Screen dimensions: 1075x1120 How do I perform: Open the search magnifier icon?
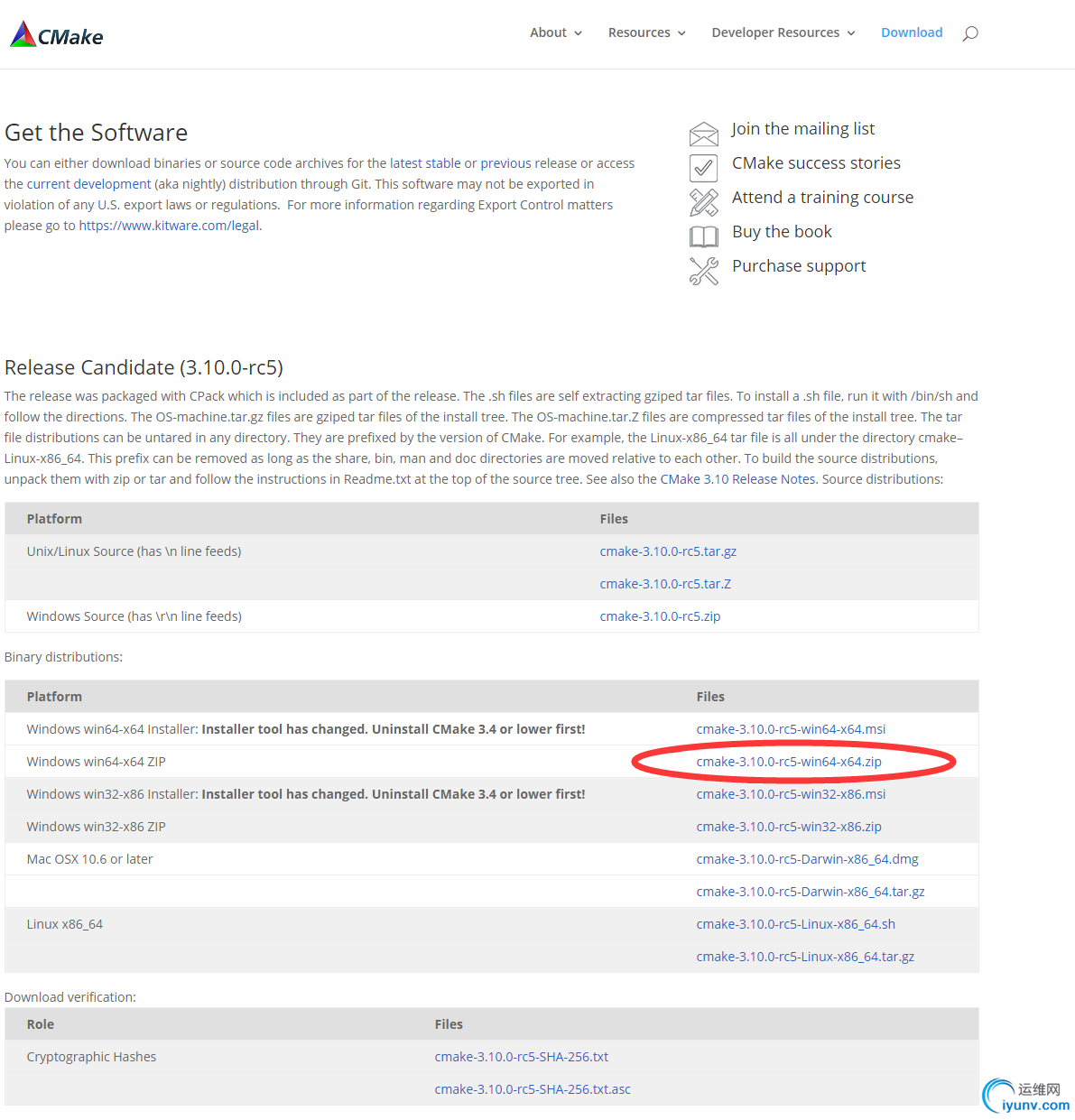(970, 33)
